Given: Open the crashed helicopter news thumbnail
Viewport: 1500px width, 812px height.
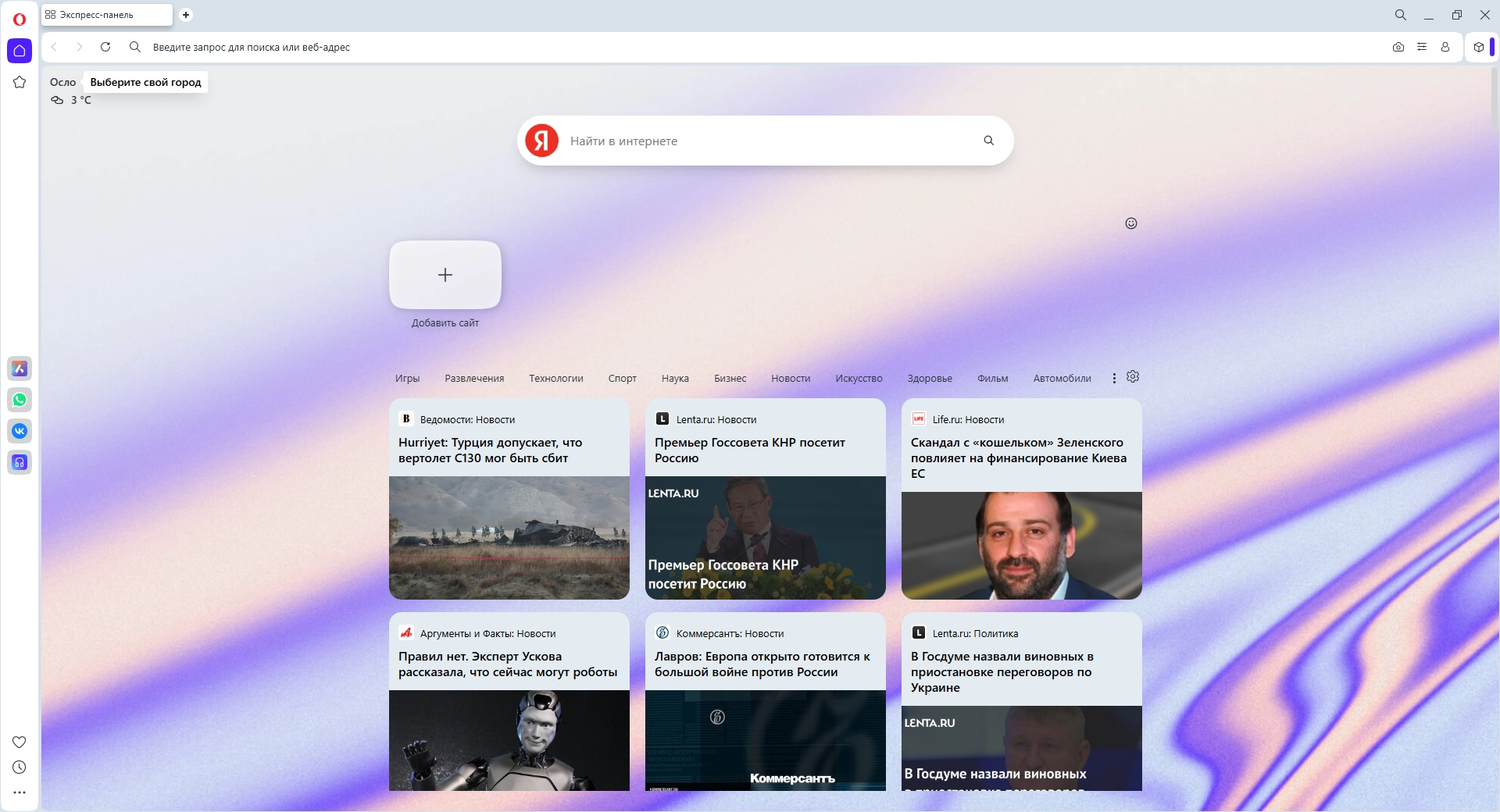Looking at the screenshot, I should pos(509,538).
